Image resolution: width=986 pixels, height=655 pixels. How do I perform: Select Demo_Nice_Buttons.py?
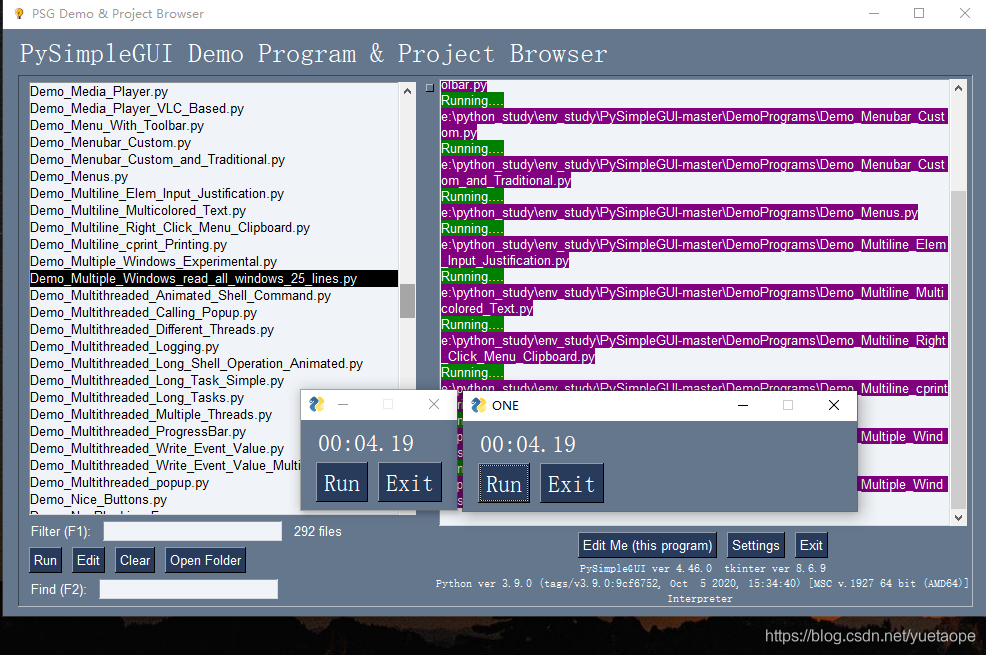(165, 499)
